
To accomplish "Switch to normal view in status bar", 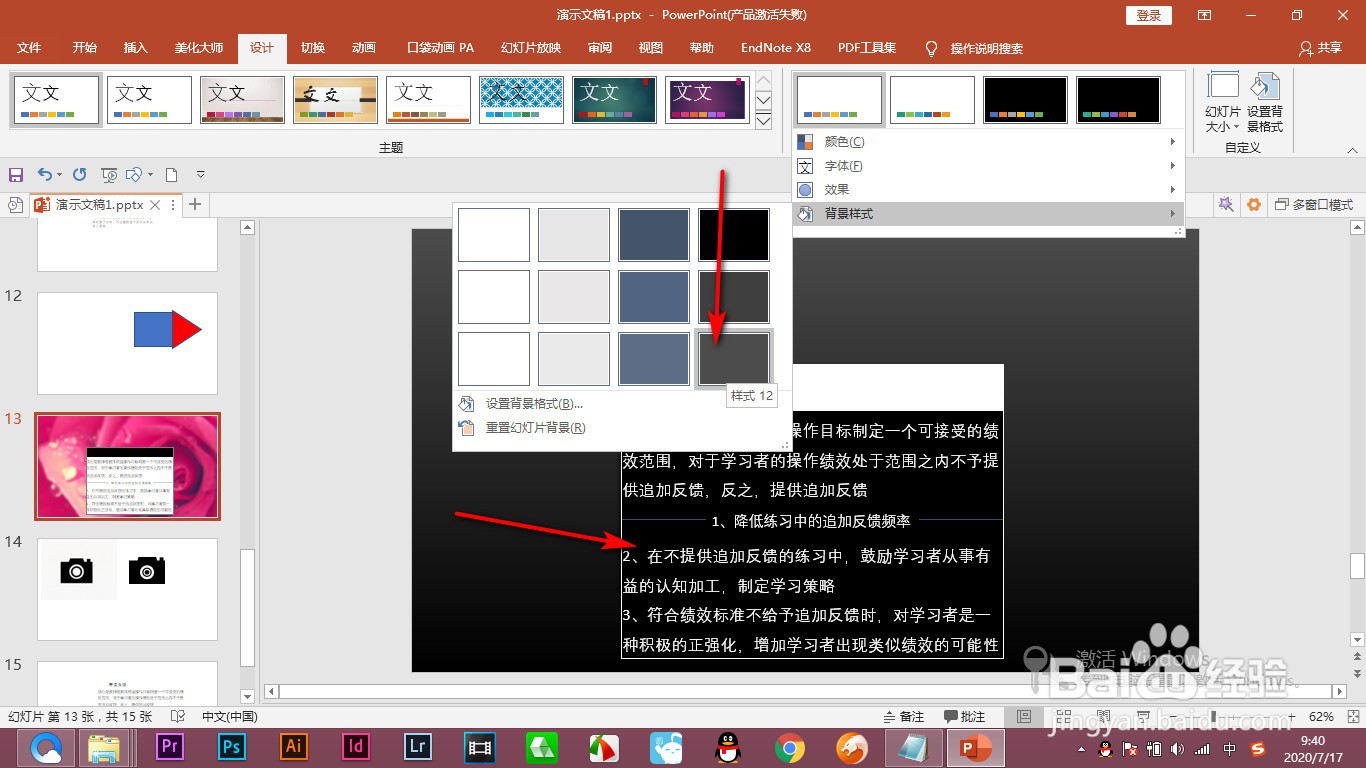I will click(1024, 717).
